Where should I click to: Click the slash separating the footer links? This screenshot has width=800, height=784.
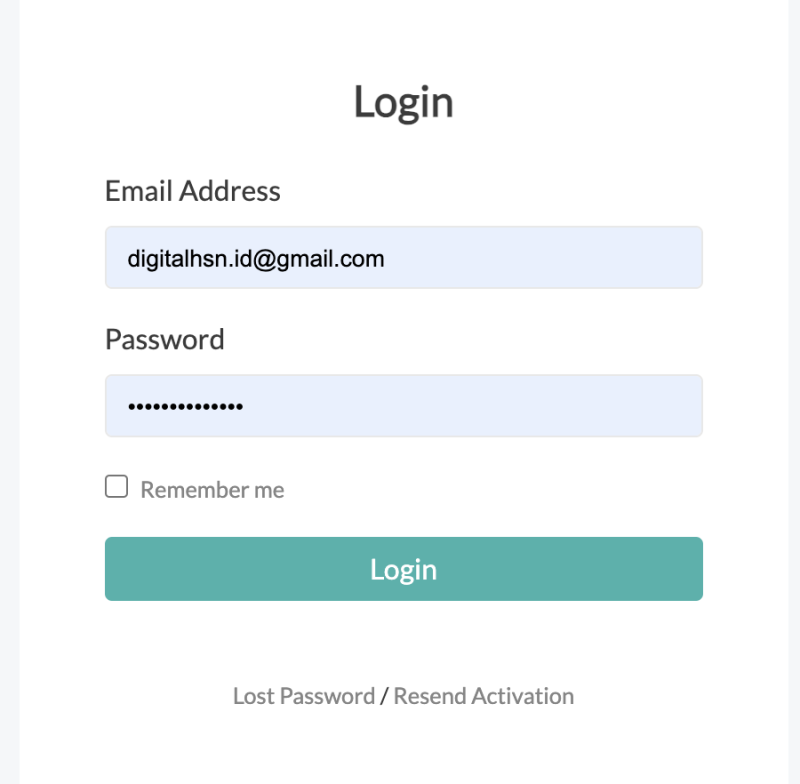pyautogui.click(x=384, y=696)
